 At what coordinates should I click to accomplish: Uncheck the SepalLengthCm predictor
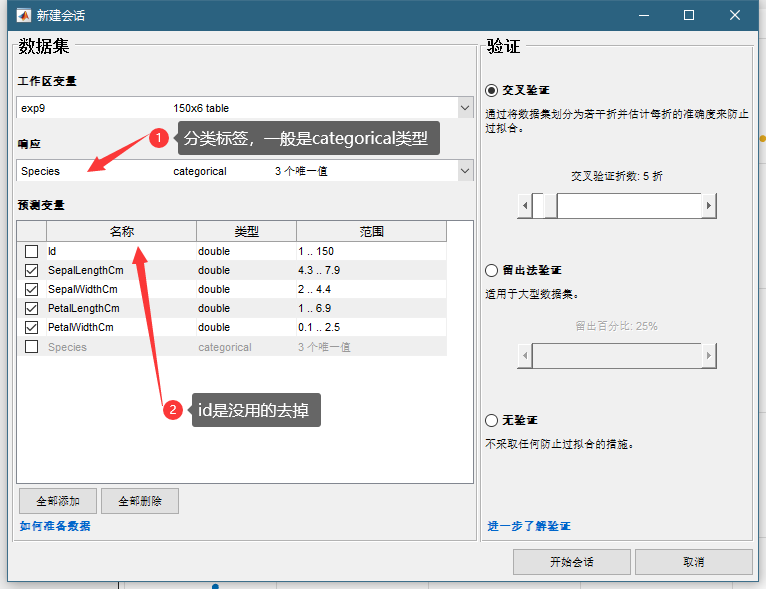point(32,271)
